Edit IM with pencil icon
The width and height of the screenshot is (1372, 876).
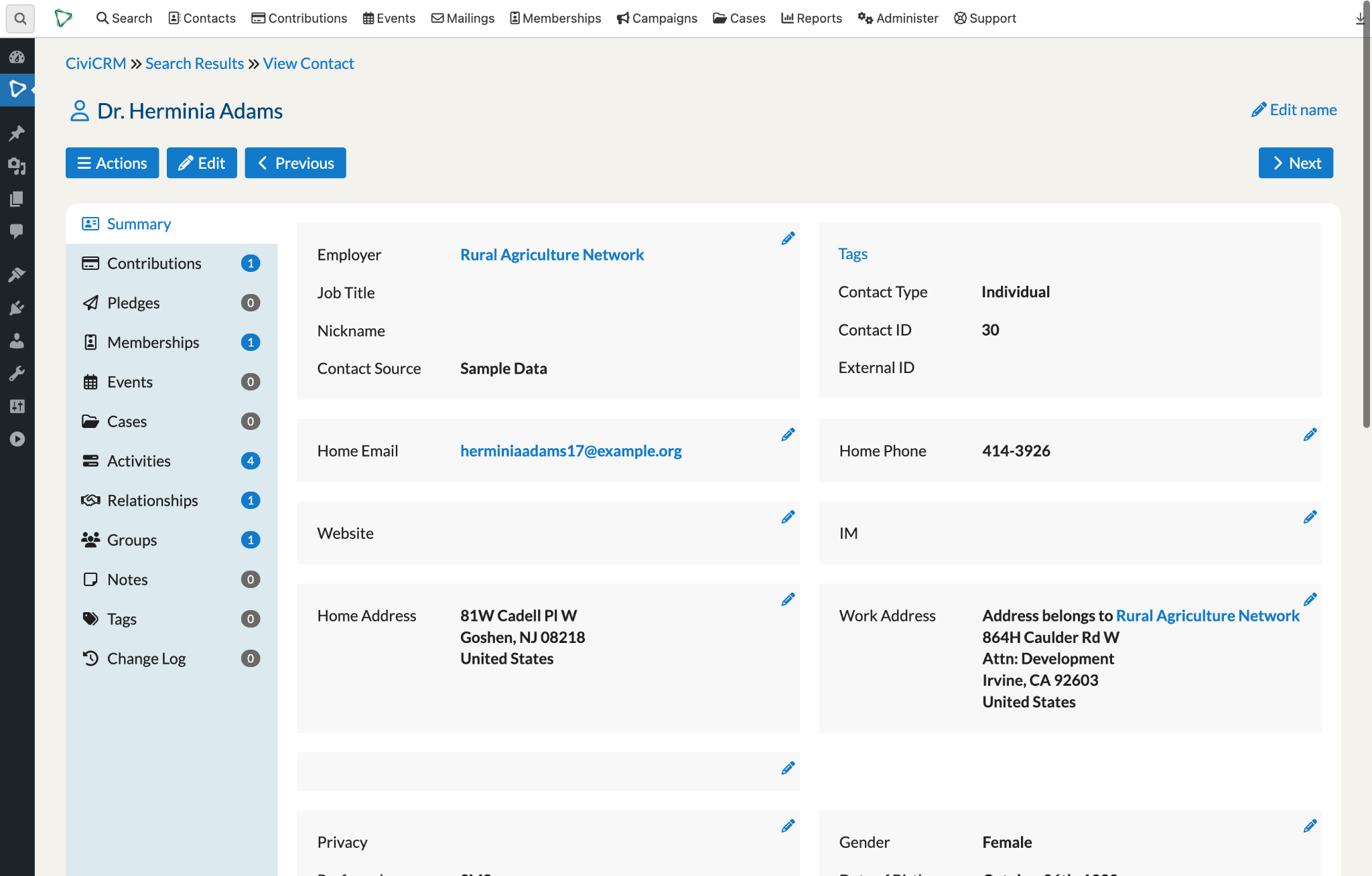point(1310,517)
